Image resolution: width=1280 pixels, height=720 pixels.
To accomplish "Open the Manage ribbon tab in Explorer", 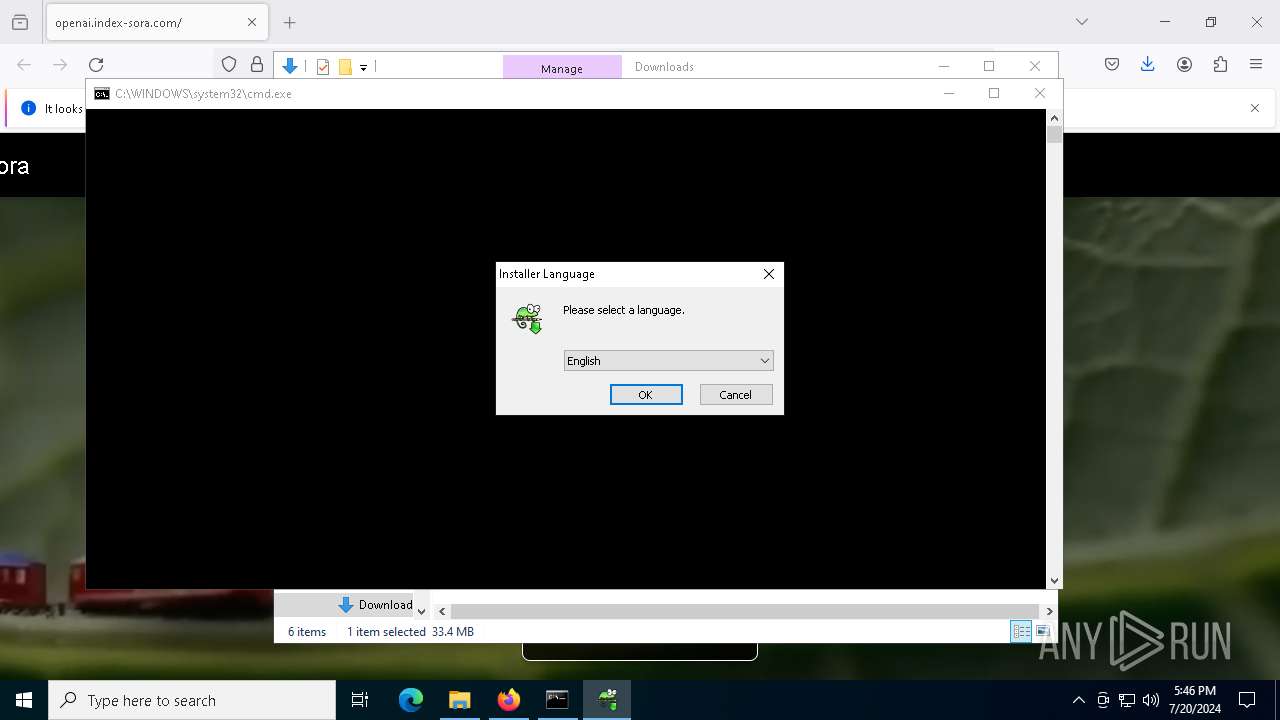I will tap(562, 67).
